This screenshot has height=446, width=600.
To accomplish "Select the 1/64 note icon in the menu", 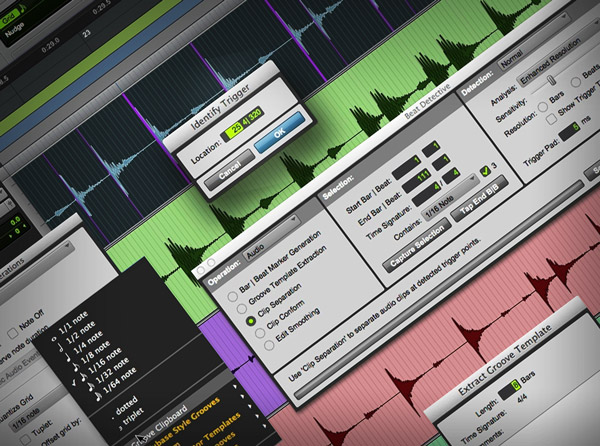I will pos(98,397).
